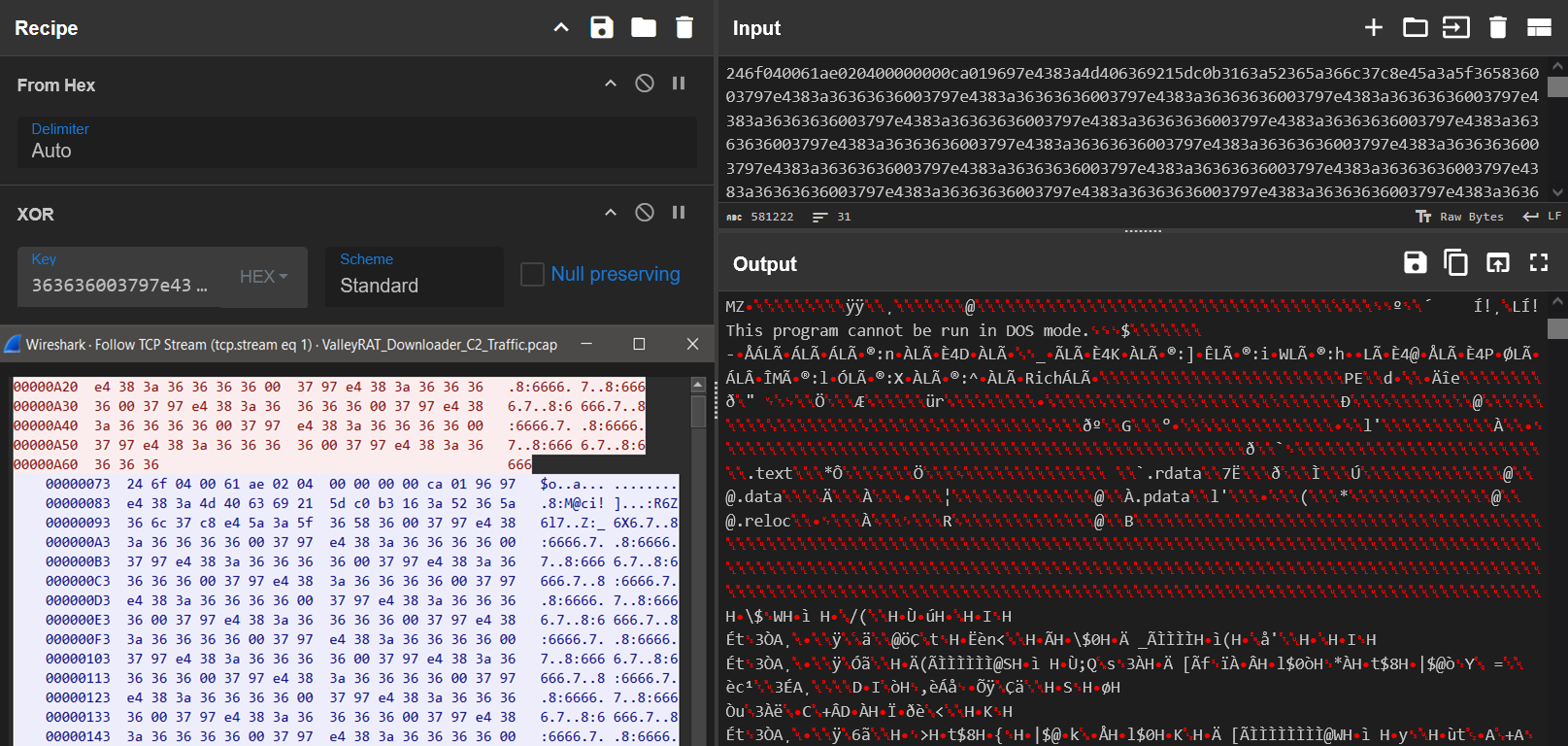The height and width of the screenshot is (746, 1568).
Task: Open the Raw Bytes encoding selector
Action: coord(1459,217)
